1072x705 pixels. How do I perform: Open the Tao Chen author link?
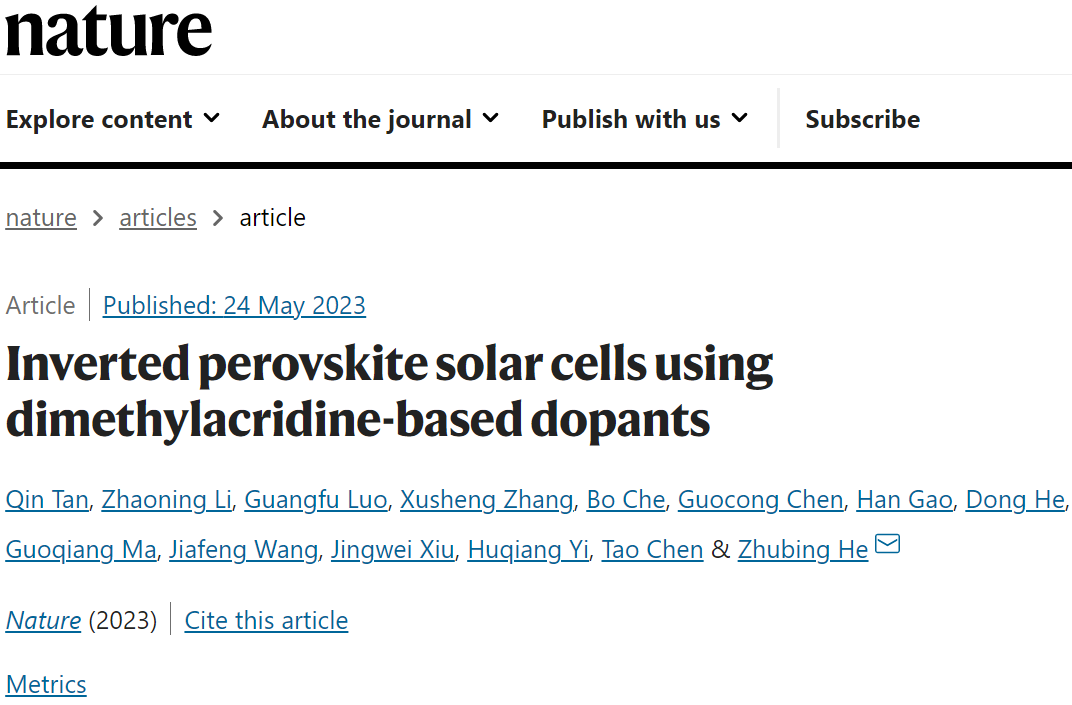[652, 550]
